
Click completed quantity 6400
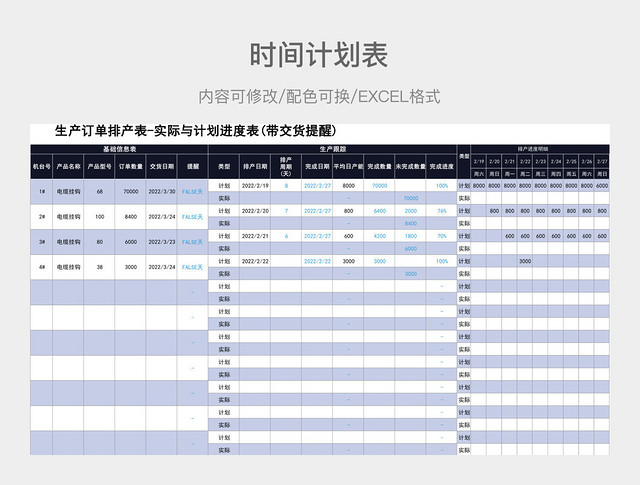(380, 211)
